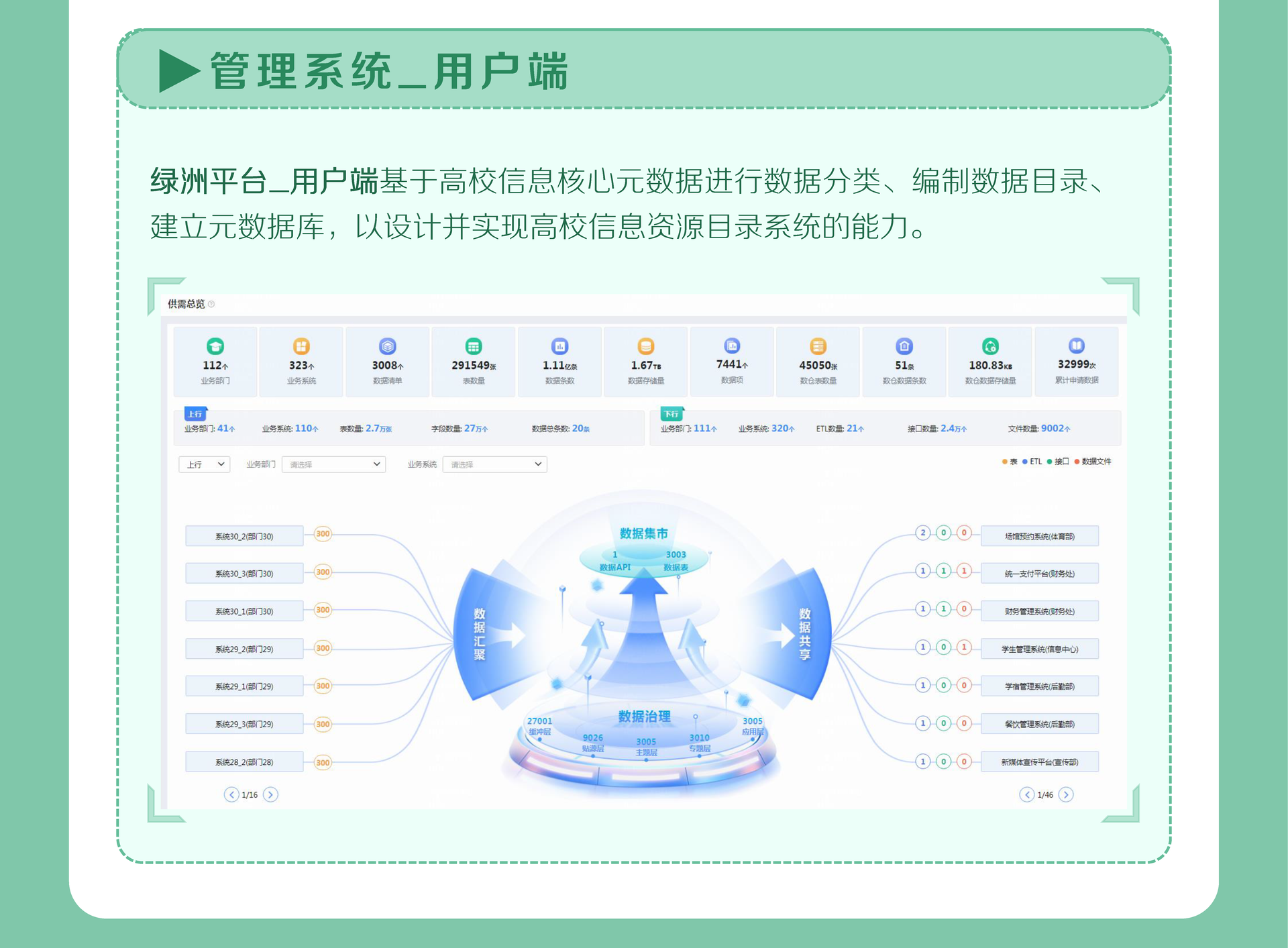Go to next page of right list
This screenshot has width=1288, height=948.
click(1065, 794)
